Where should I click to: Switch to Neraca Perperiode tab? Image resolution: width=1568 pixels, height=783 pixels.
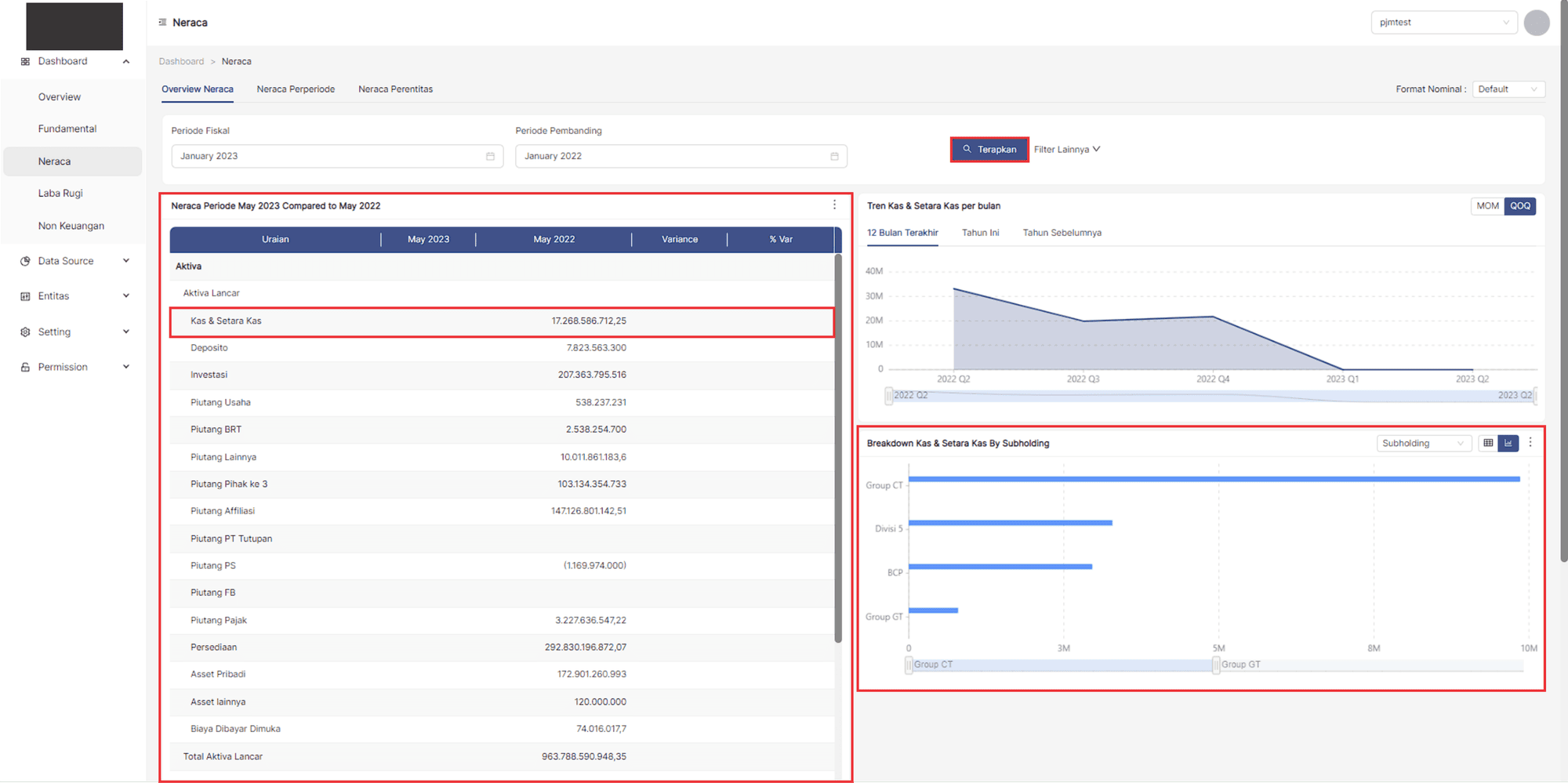[x=296, y=89]
